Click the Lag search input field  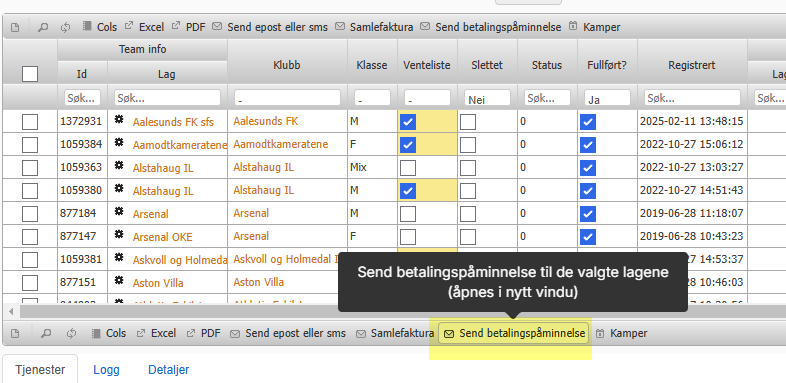point(167,98)
